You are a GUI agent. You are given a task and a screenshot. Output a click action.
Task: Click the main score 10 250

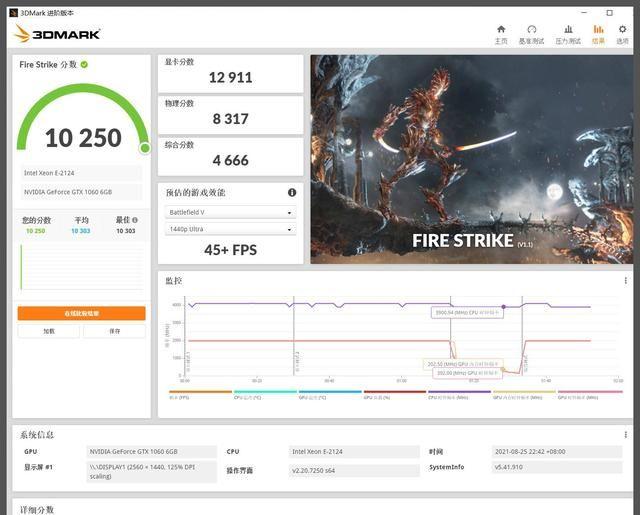pyautogui.click(x=83, y=138)
